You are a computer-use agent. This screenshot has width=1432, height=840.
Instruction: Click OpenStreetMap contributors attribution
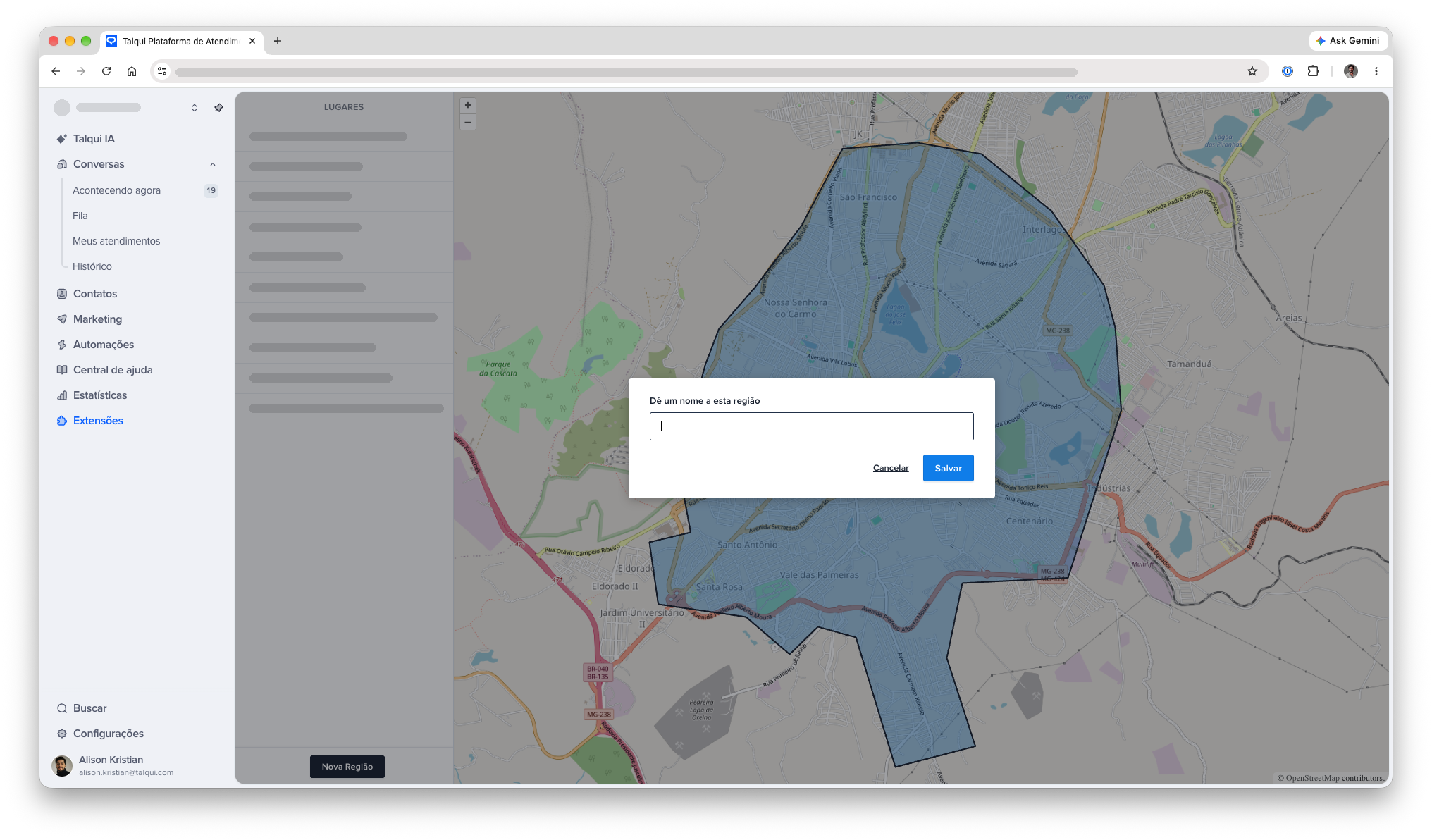tap(1330, 778)
